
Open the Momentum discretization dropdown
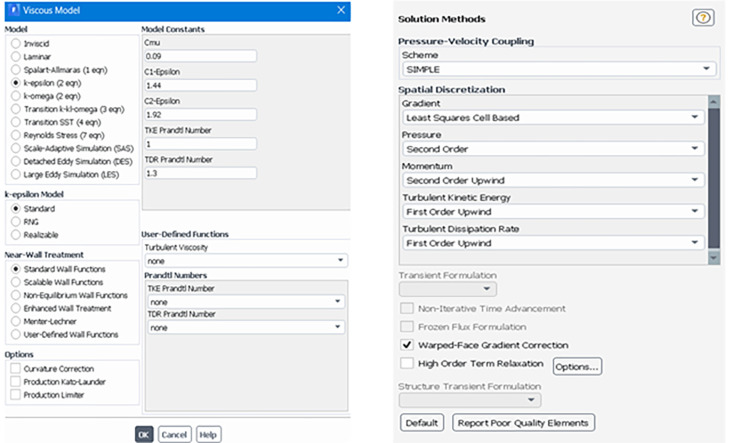click(553, 180)
